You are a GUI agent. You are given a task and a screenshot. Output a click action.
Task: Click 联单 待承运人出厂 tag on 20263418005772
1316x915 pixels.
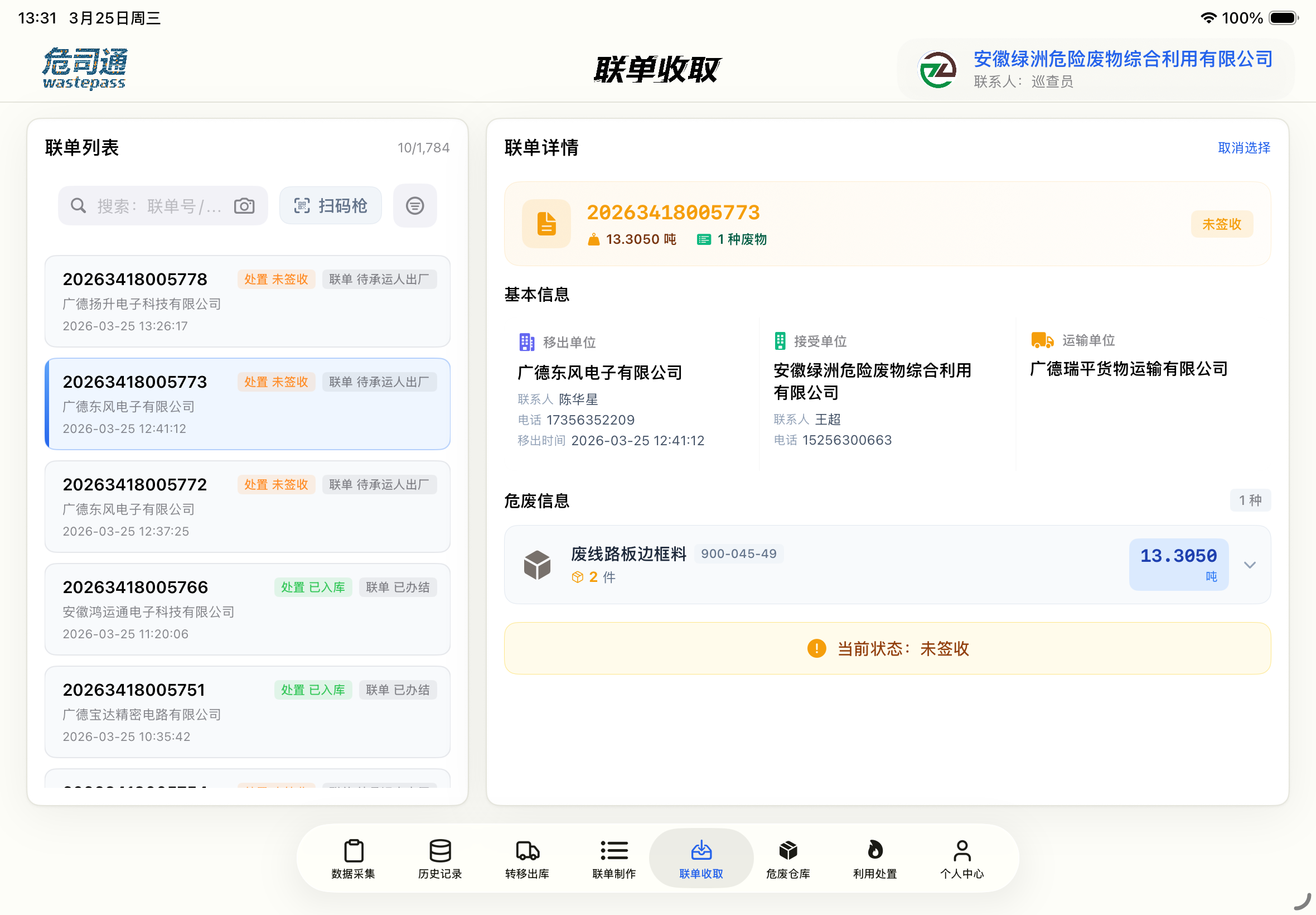coord(379,484)
